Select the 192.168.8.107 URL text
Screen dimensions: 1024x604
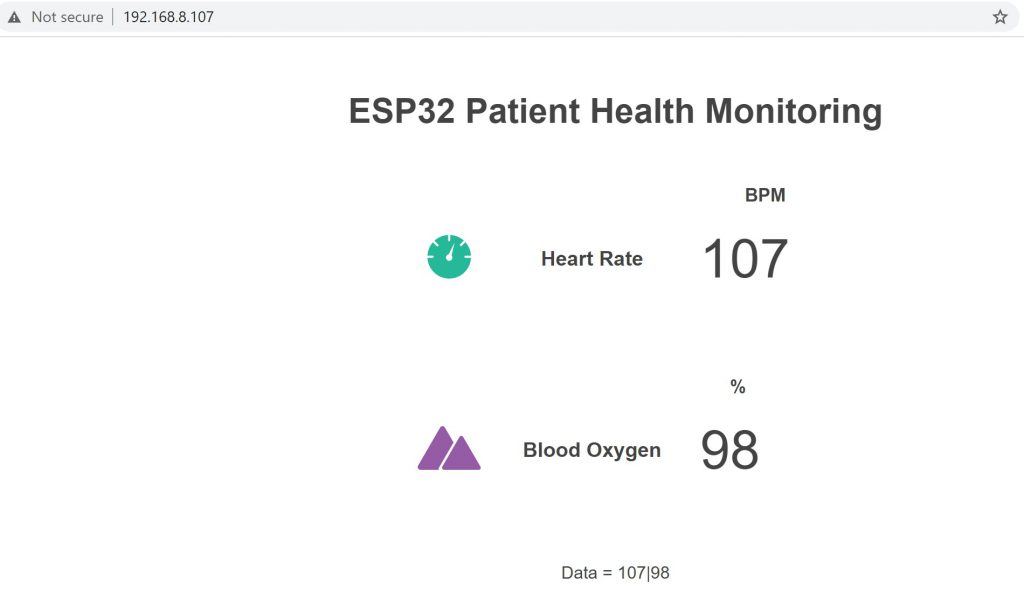168,17
